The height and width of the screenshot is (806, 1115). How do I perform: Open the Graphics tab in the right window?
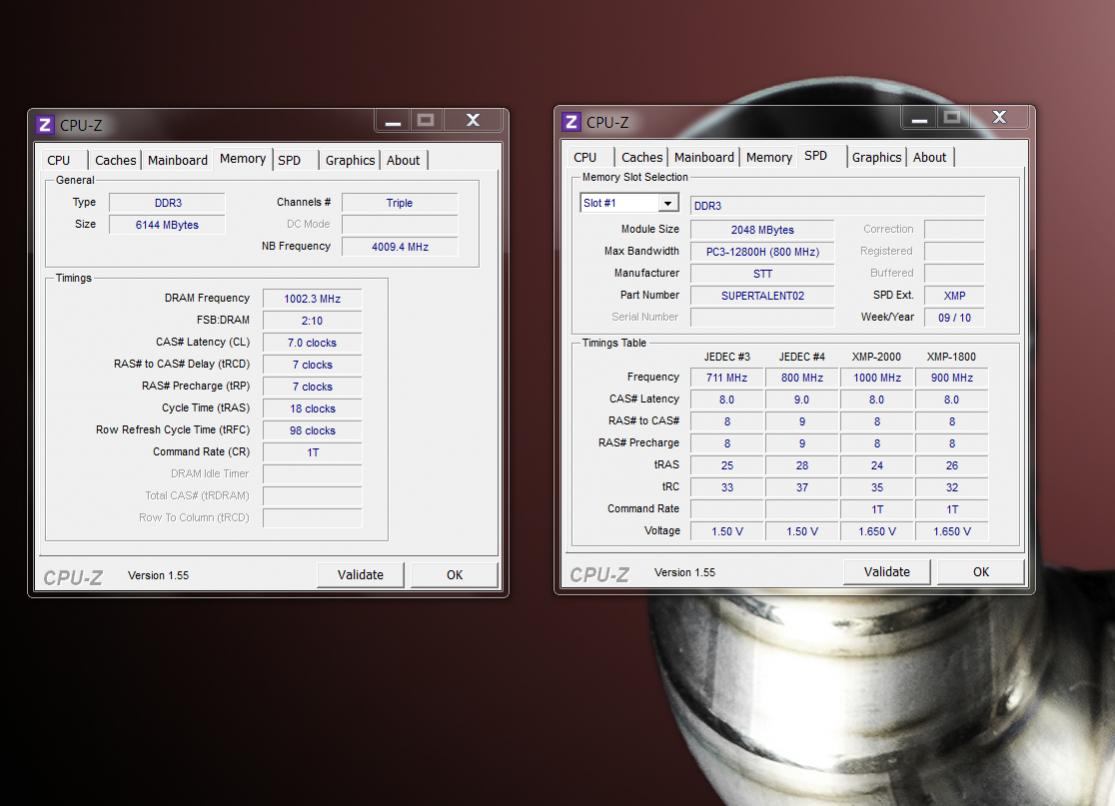tap(876, 157)
